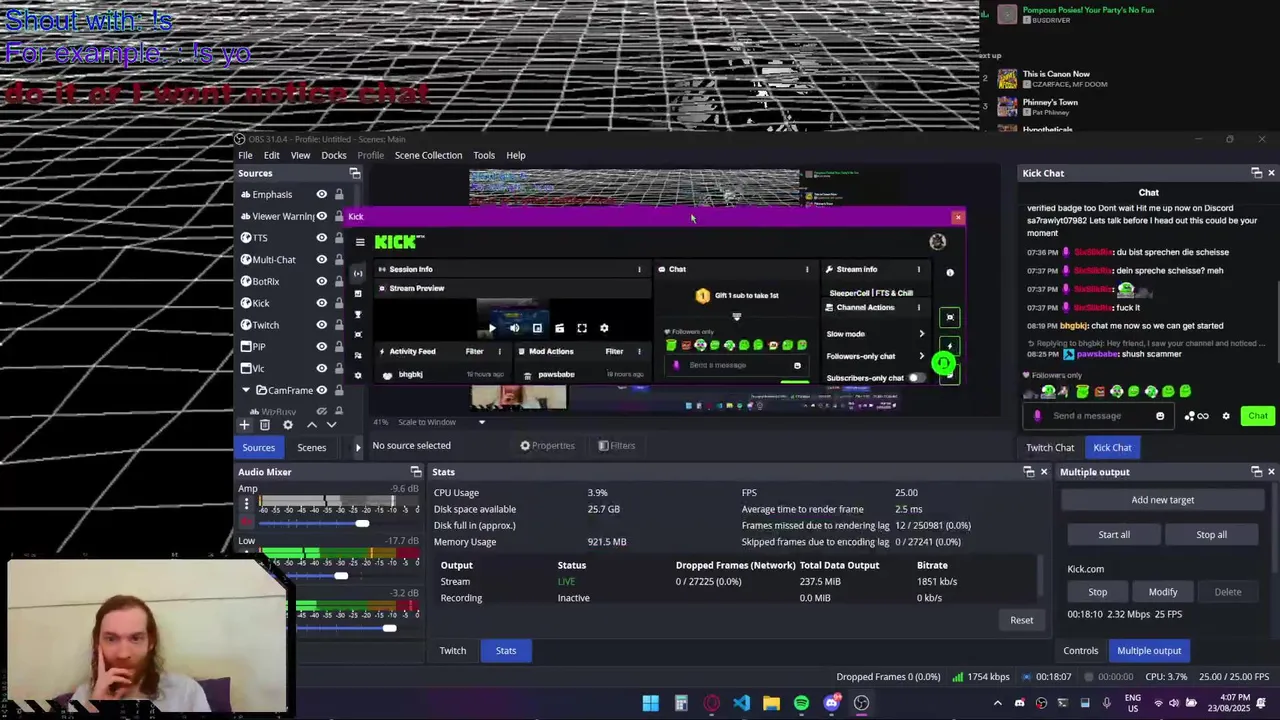The image size is (1280, 720).
Task: Open Kick sidebar trophy icon
Action: 358,314
